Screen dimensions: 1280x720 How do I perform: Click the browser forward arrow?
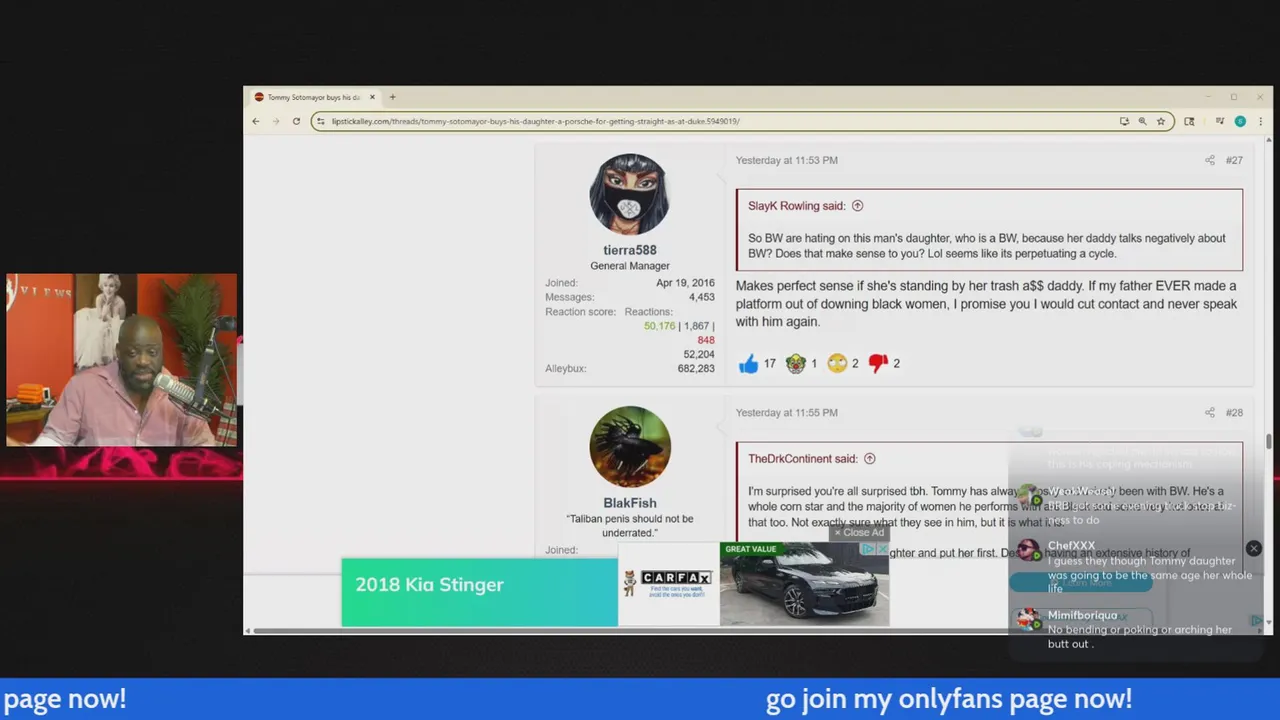click(276, 121)
